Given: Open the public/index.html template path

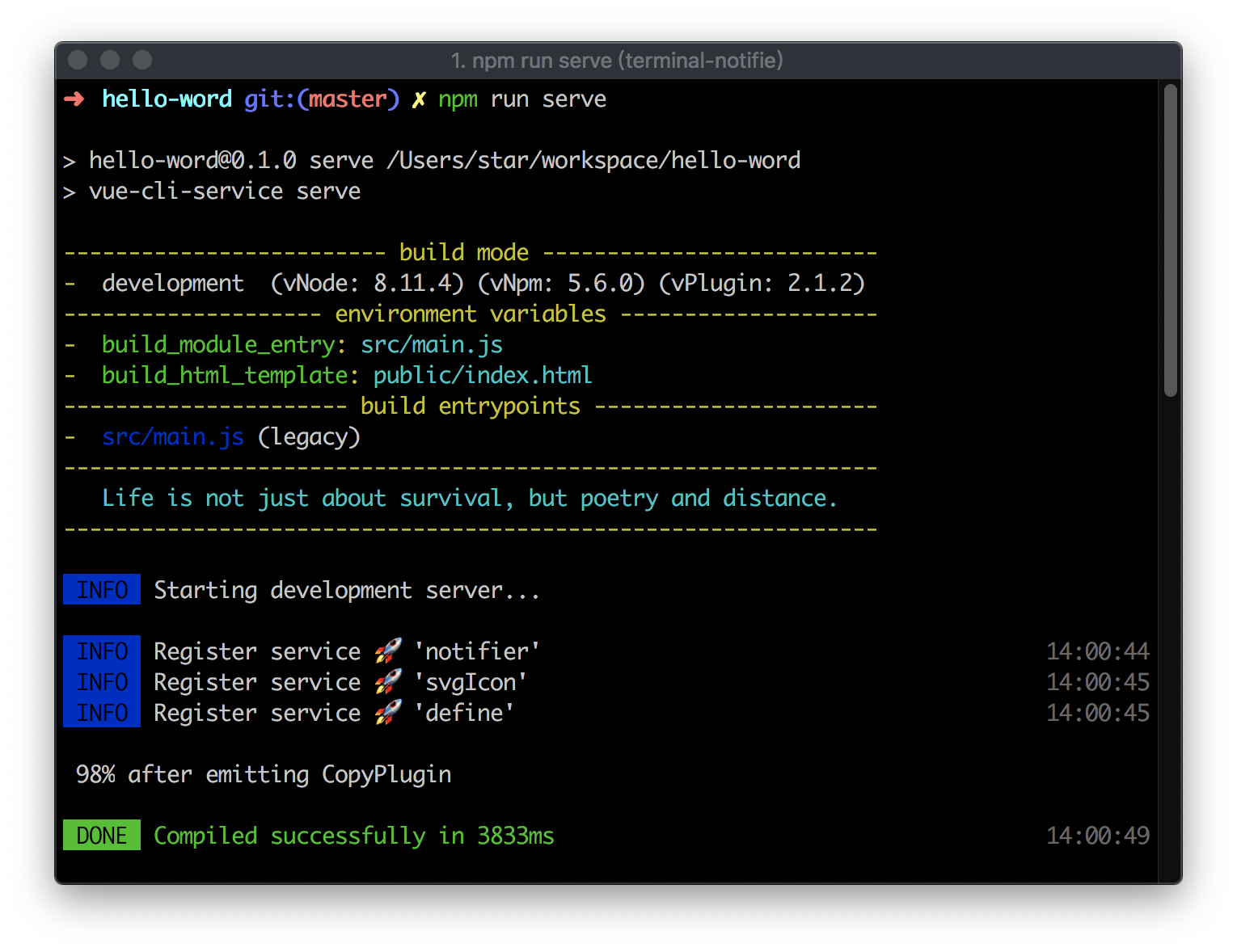Looking at the screenshot, I should click(482, 376).
